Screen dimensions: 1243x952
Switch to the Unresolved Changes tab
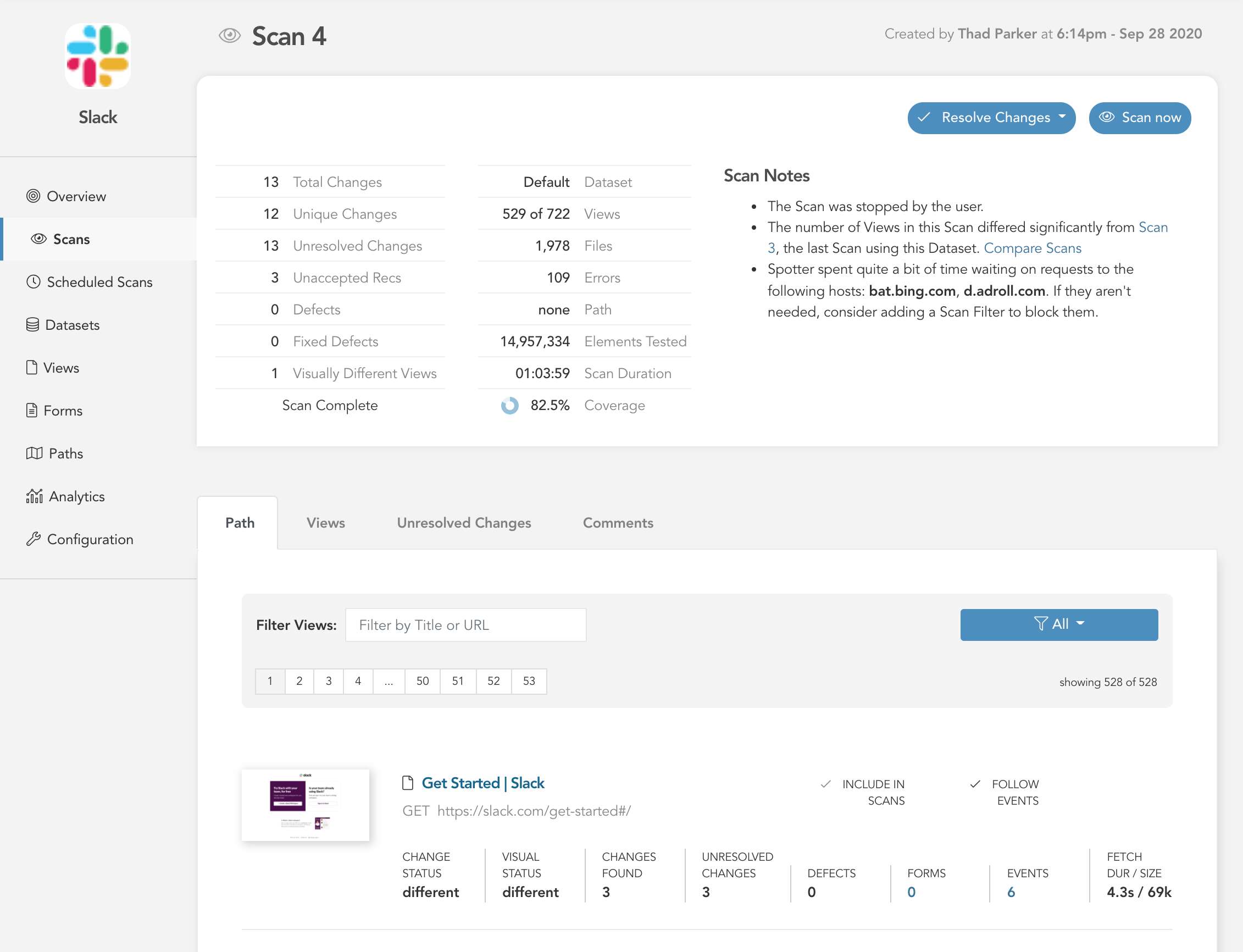pyautogui.click(x=463, y=523)
